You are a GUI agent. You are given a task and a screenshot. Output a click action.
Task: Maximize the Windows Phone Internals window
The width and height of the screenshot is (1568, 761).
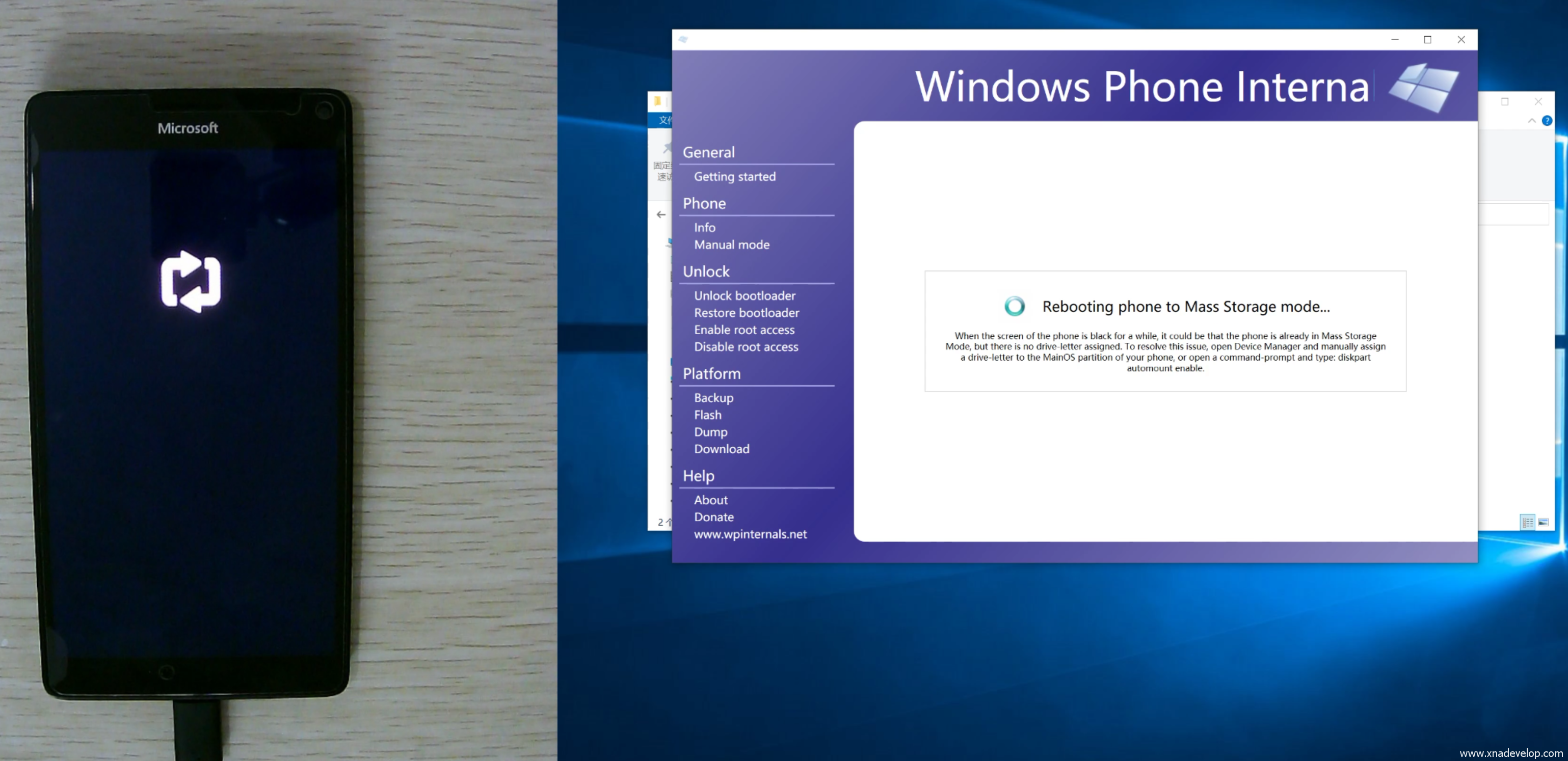(x=1427, y=40)
